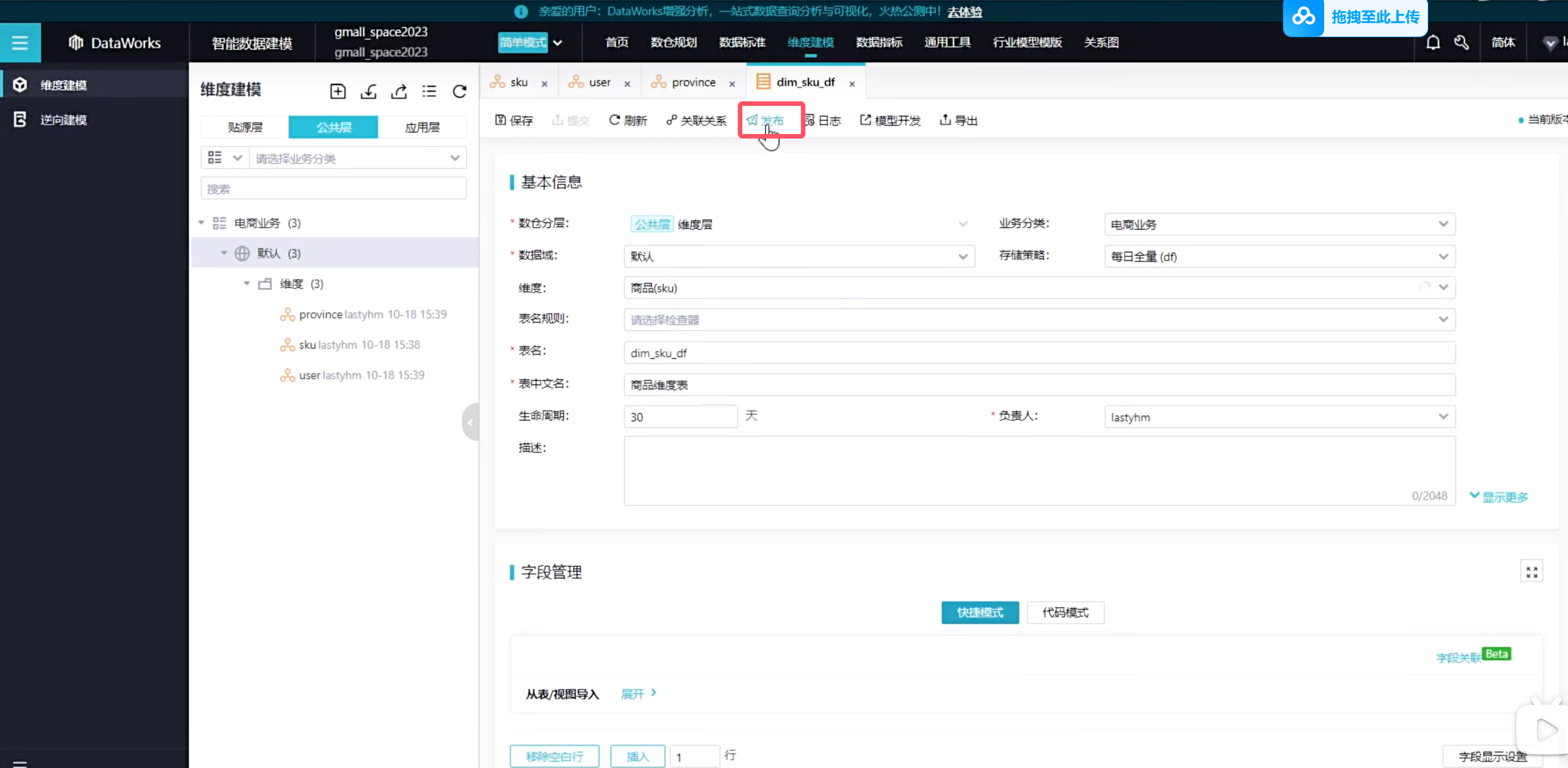The height and width of the screenshot is (768, 1568).
Task: Open the 负责人 lastyhm dropdown
Action: [1279, 417]
